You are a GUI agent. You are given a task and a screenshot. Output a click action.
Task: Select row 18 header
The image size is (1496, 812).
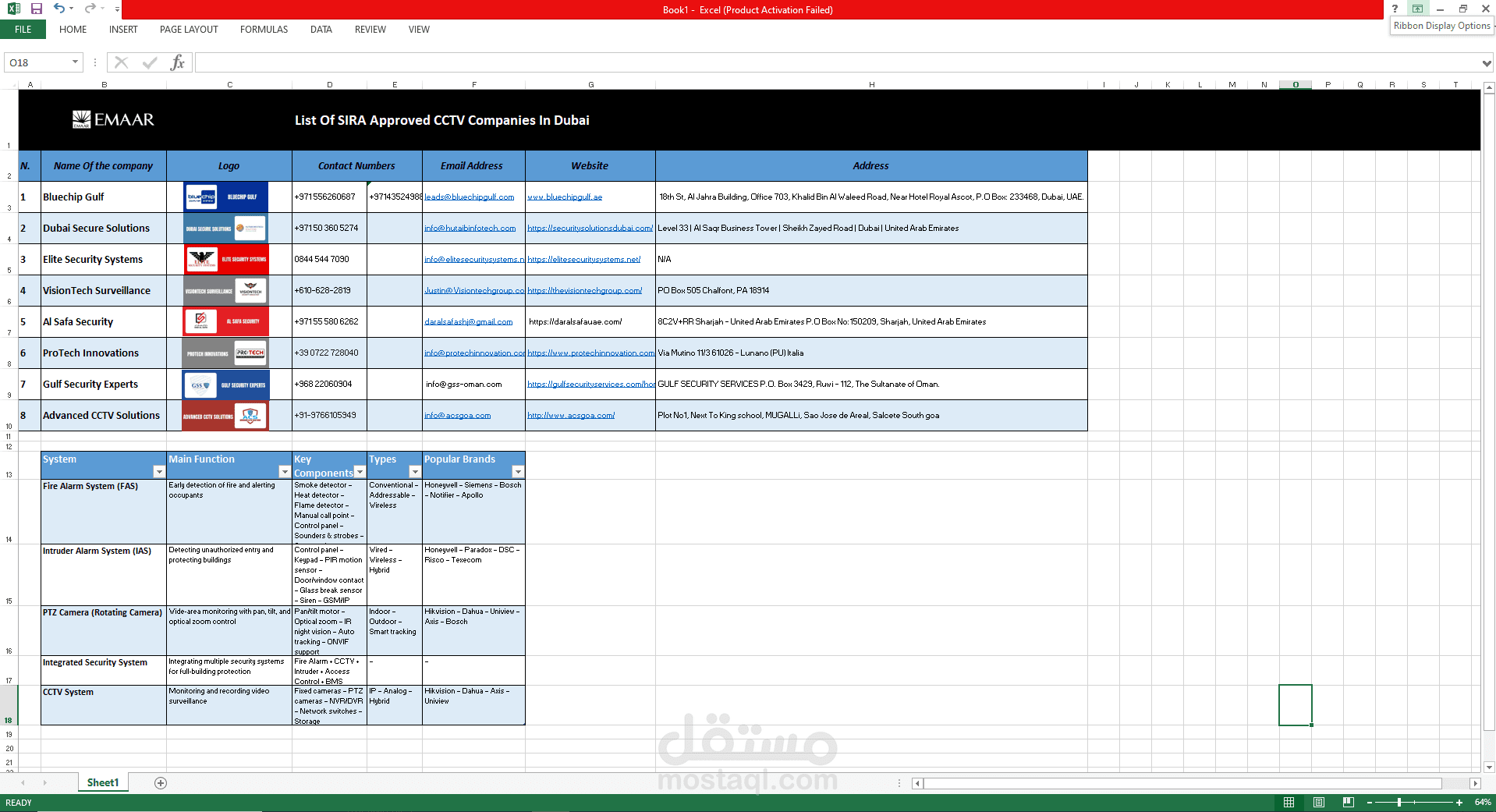click(x=9, y=705)
